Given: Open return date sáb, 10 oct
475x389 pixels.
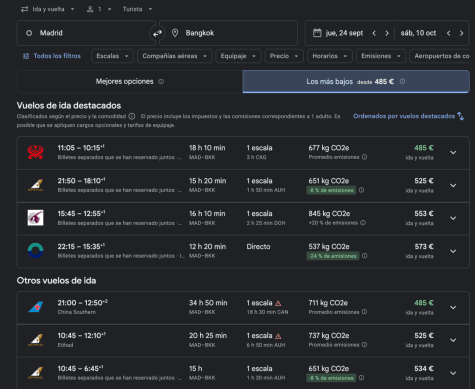Looking at the screenshot, I should [x=418, y=33].
